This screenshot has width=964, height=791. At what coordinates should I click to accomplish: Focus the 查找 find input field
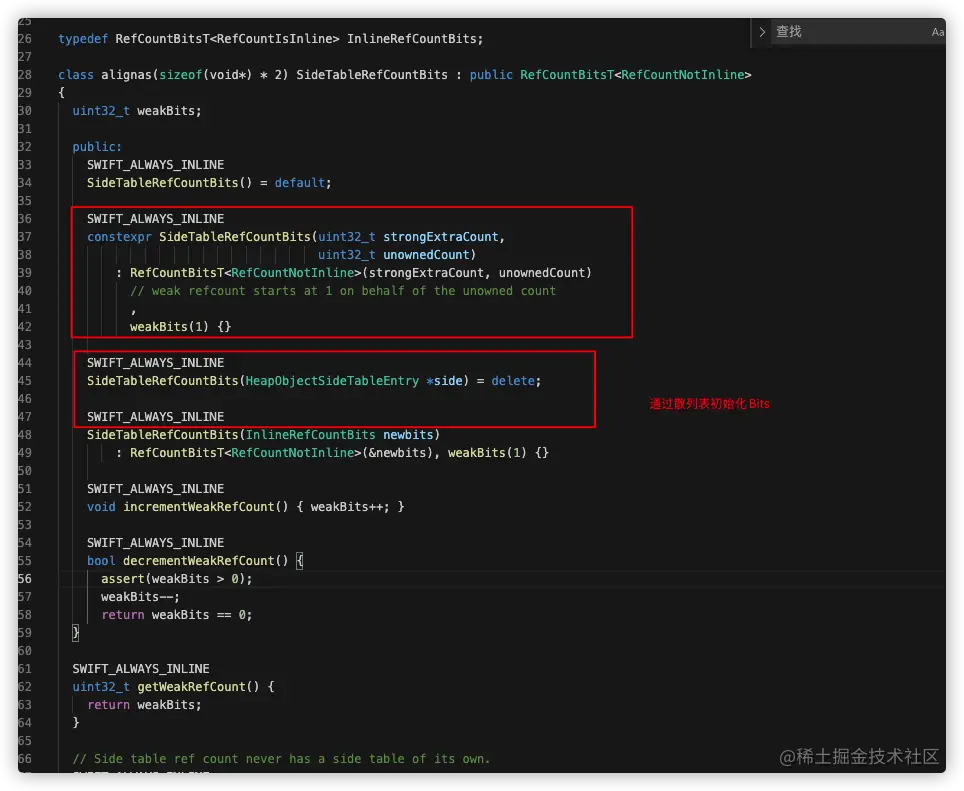(848, 32)
